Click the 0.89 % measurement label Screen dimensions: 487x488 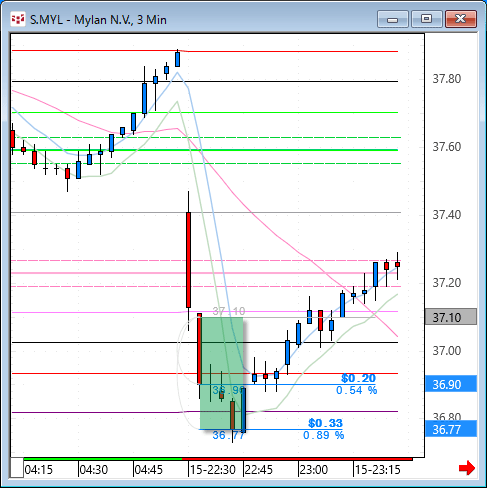tap(323, 435)
